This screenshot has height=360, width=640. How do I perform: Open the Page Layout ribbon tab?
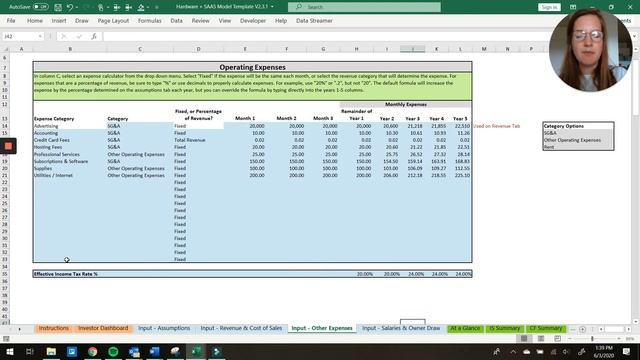click(x=113, y=20)
